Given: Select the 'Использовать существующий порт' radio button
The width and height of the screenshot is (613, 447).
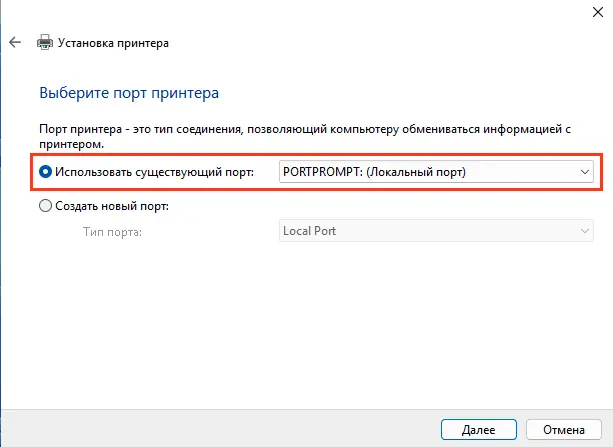Looking at the screenshot, I should [45, 172].
